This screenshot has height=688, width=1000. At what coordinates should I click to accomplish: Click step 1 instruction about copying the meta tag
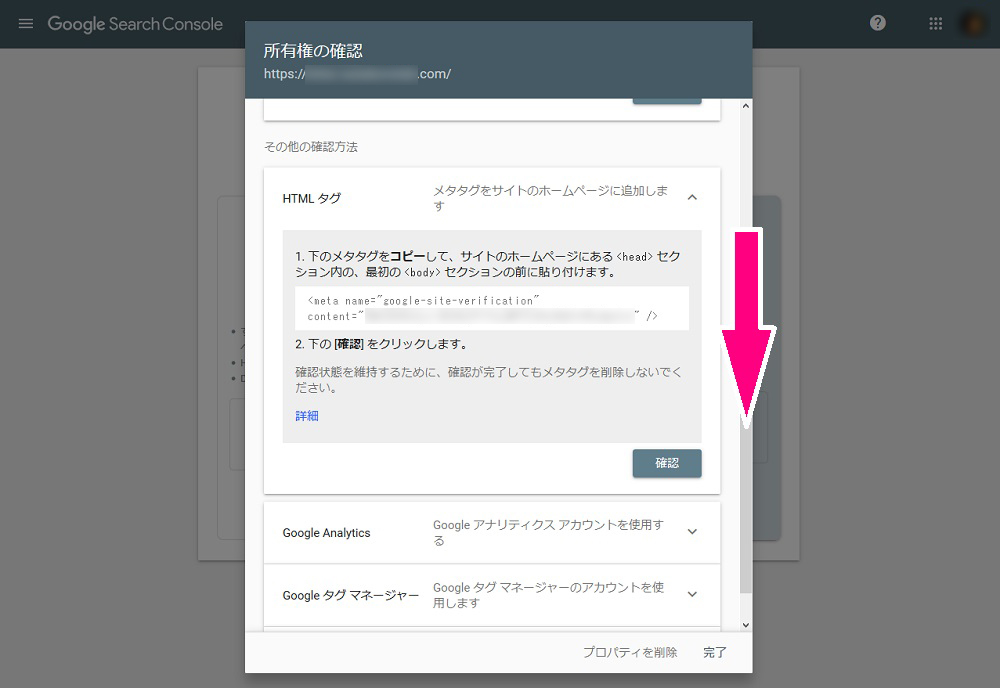[x=488, y=264]
